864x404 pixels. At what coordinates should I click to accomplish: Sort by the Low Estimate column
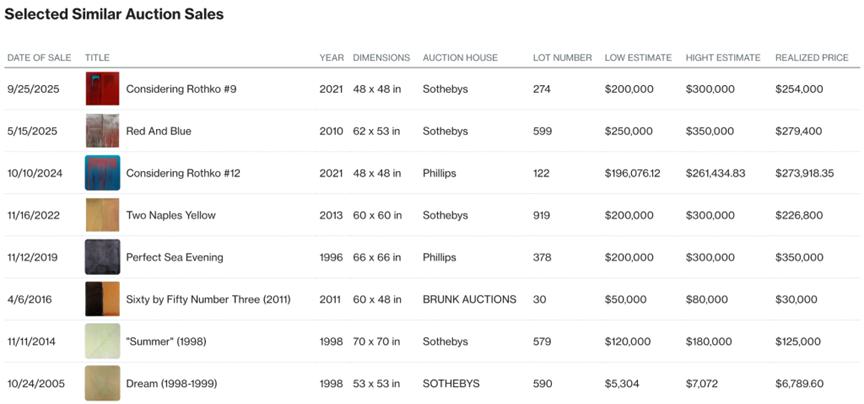[x=637, y=58]
